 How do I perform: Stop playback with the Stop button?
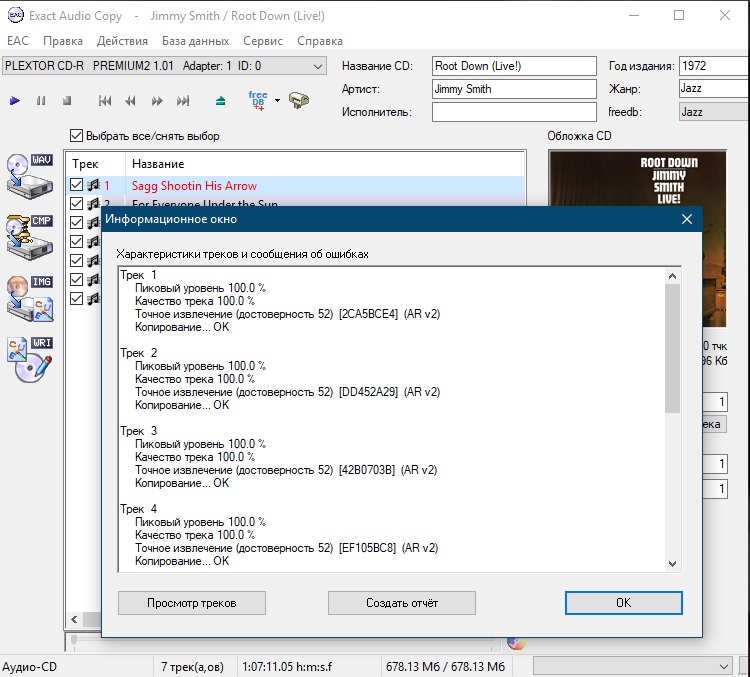tap(67, 100)
